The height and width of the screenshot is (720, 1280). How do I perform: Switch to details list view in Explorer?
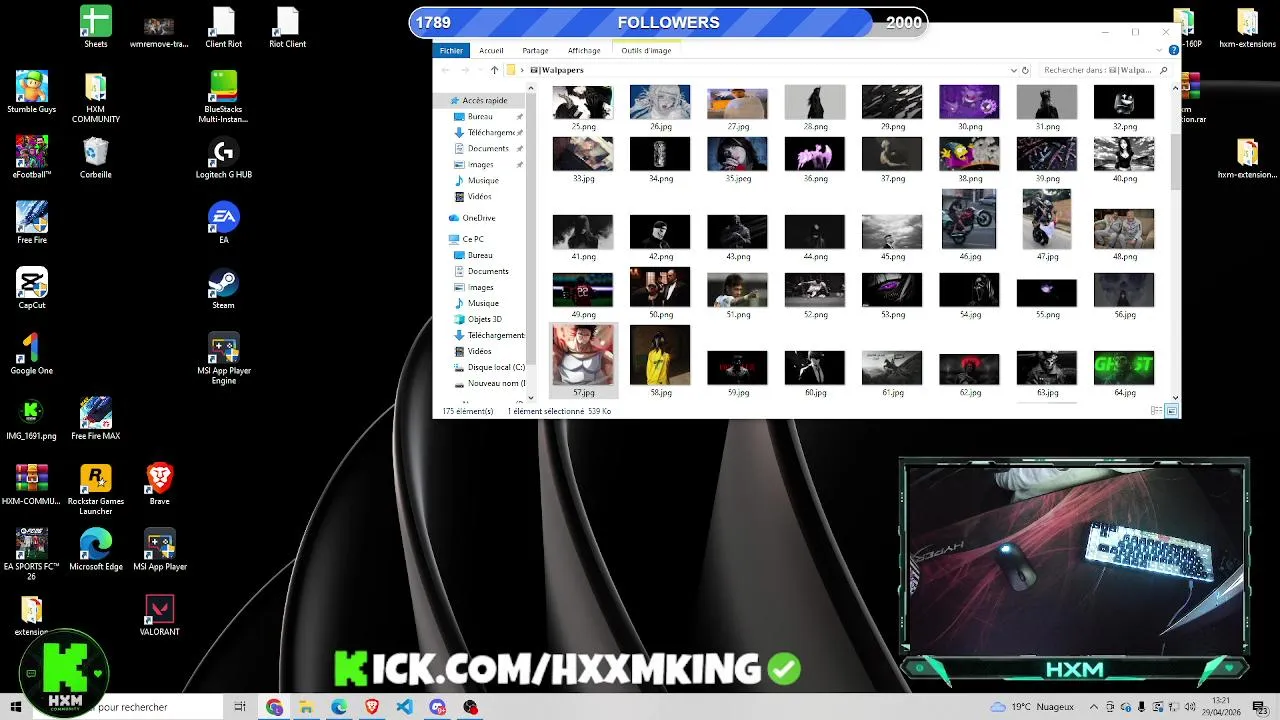tap(1157, 411)
